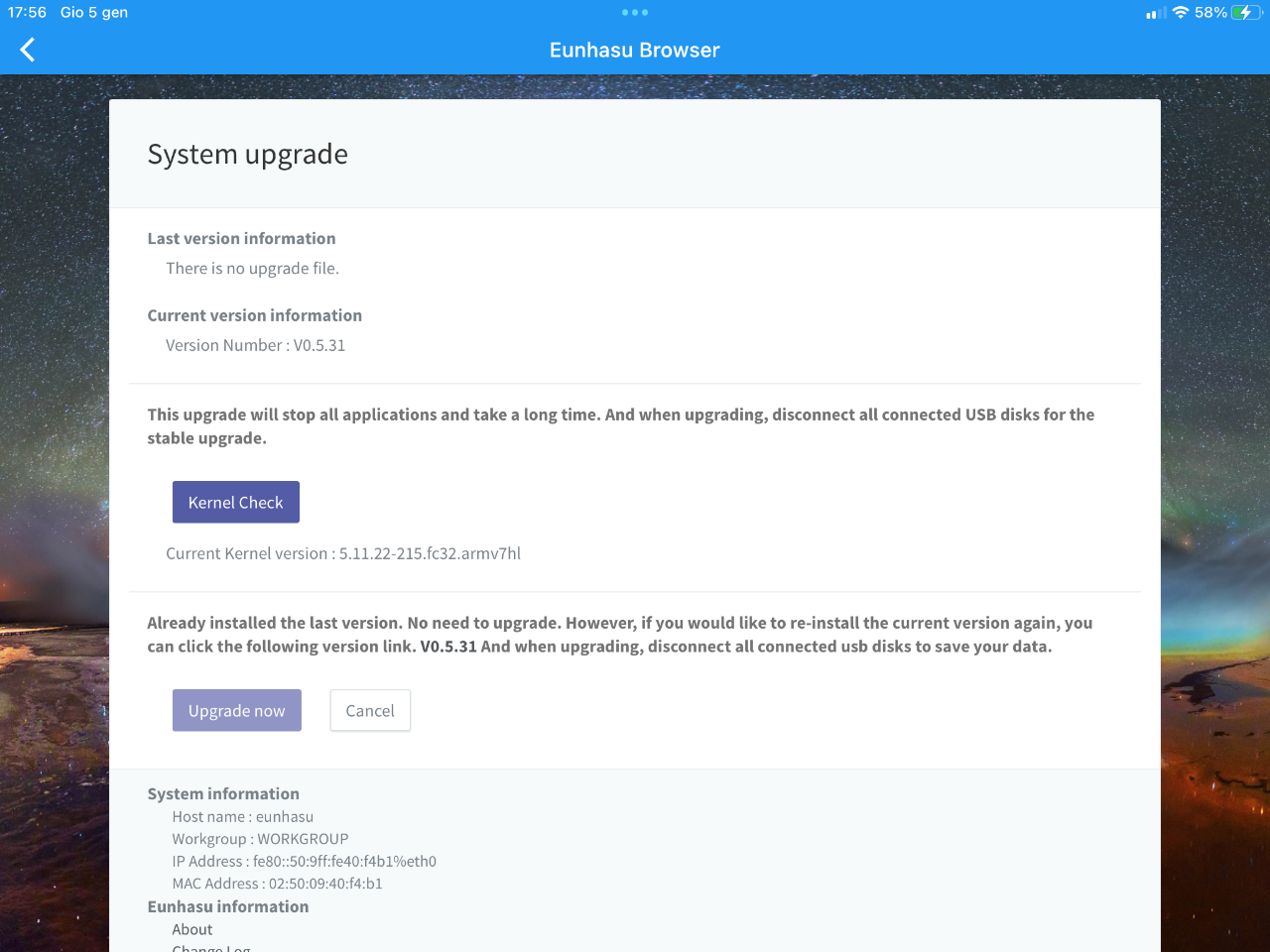1270x952 pixels.
Task: Click the Kernel Check button
Action: point(236,502)
